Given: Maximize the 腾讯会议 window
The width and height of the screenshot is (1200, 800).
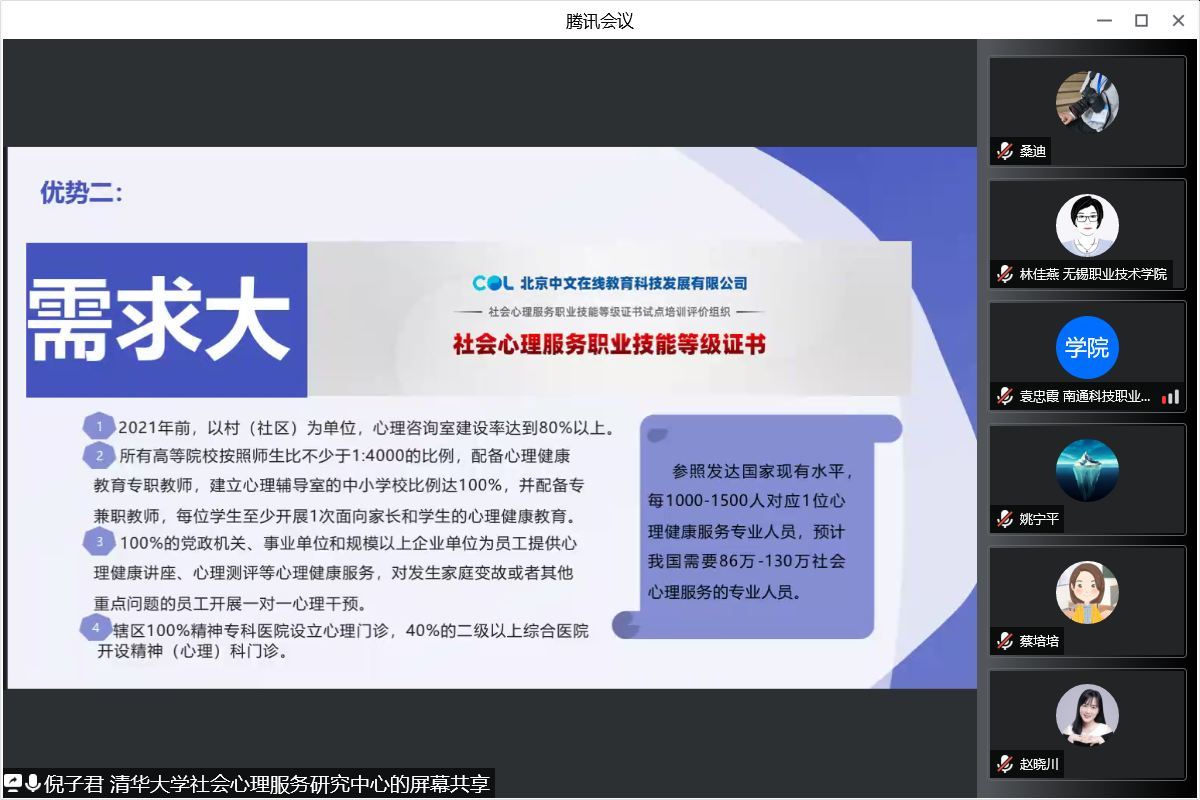Looking at the screenshot, I should tap(1141, 20).
